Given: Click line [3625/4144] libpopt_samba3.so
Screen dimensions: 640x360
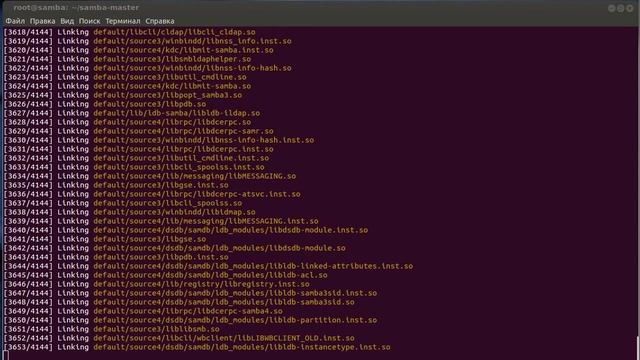Looking at the screenshot, I should (x=122, y=95).
